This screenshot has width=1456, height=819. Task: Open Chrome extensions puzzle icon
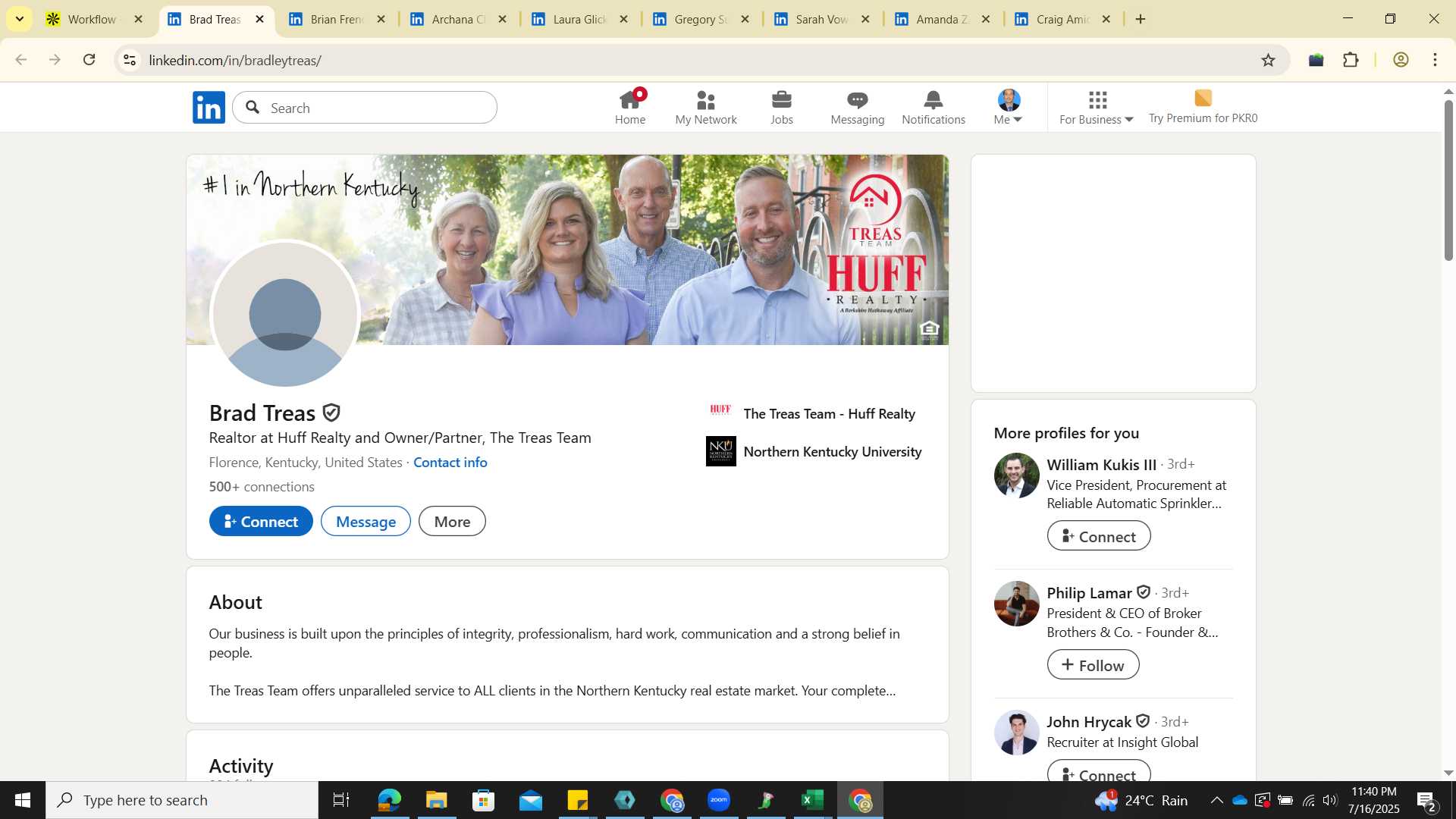(1351, 60)
